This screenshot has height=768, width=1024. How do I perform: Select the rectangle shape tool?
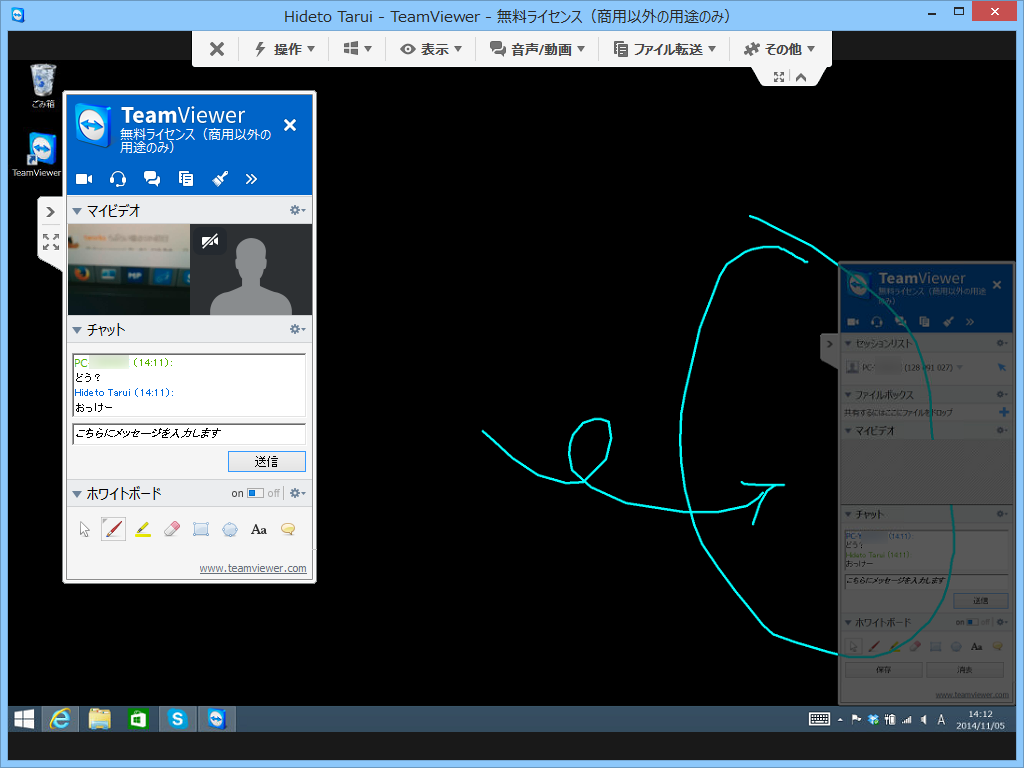[x=201, y=529]
